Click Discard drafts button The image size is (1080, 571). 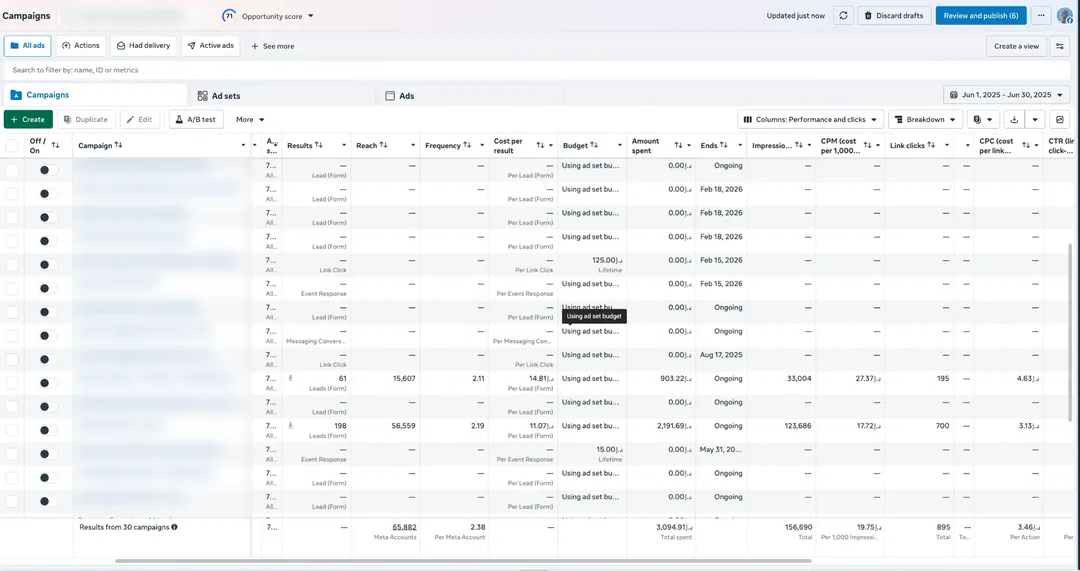[x=894, y=16]
